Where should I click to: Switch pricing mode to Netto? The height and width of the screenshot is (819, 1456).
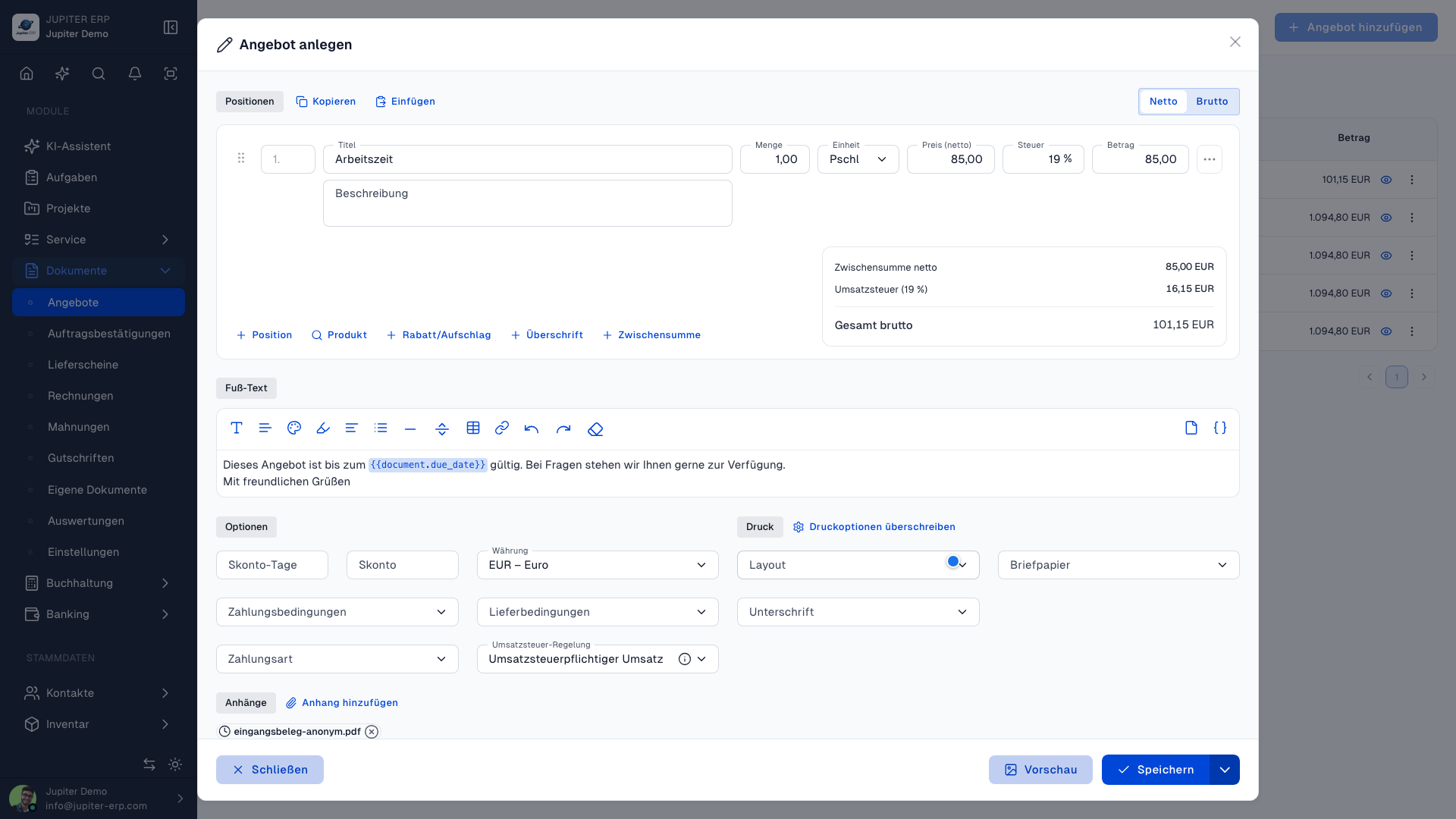[1163, 102]
